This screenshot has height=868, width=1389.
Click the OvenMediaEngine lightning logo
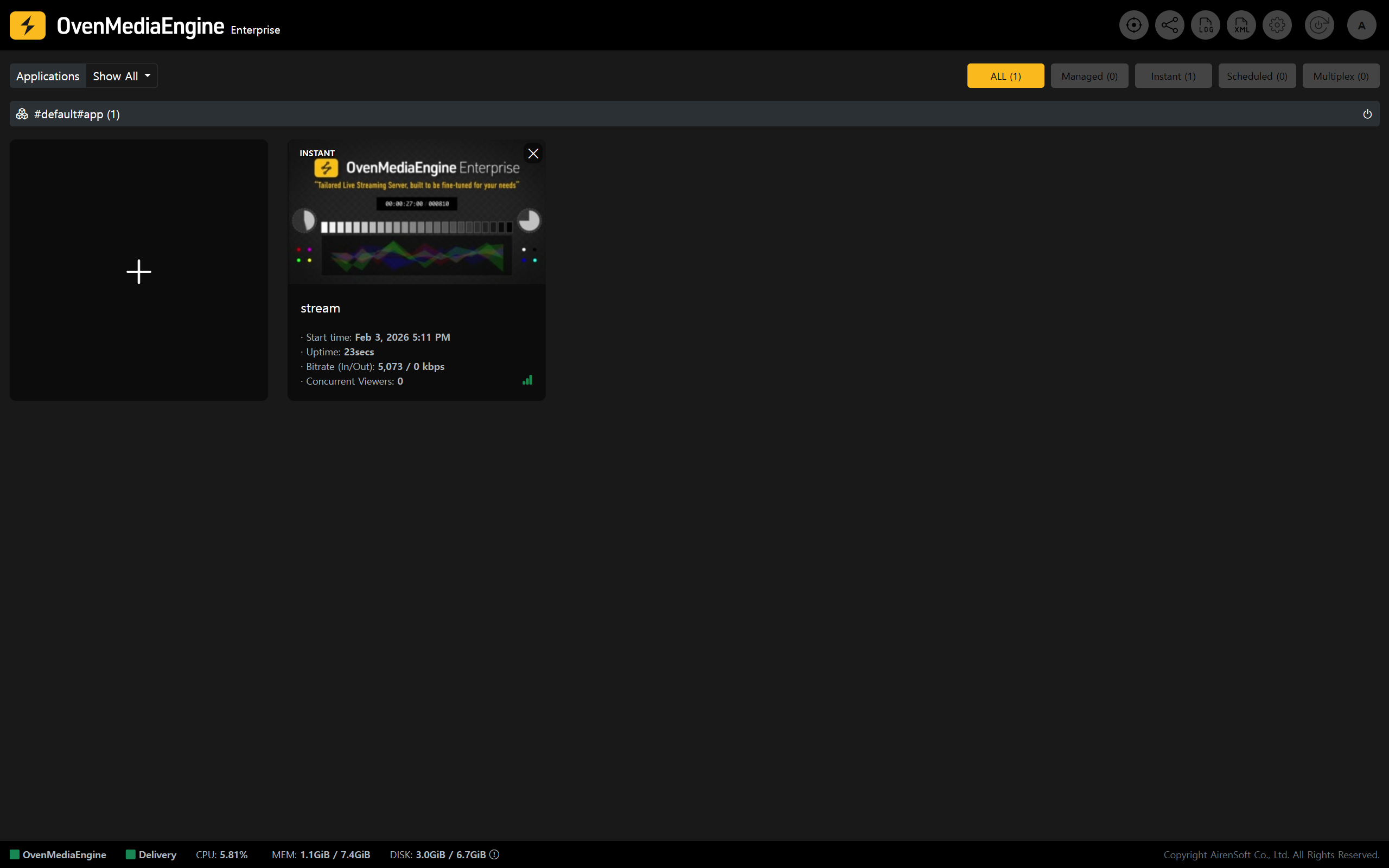28,25
